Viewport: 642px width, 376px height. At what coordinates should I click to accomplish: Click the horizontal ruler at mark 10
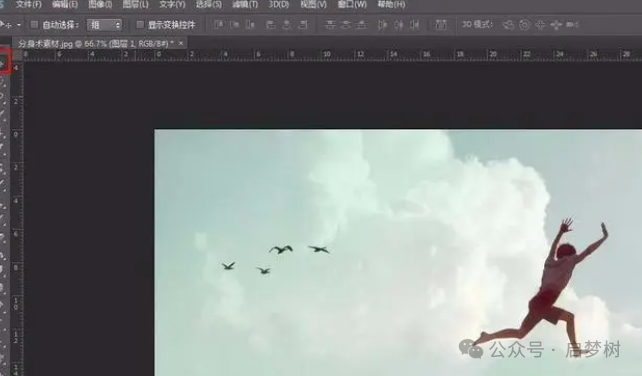click(327, 54)
